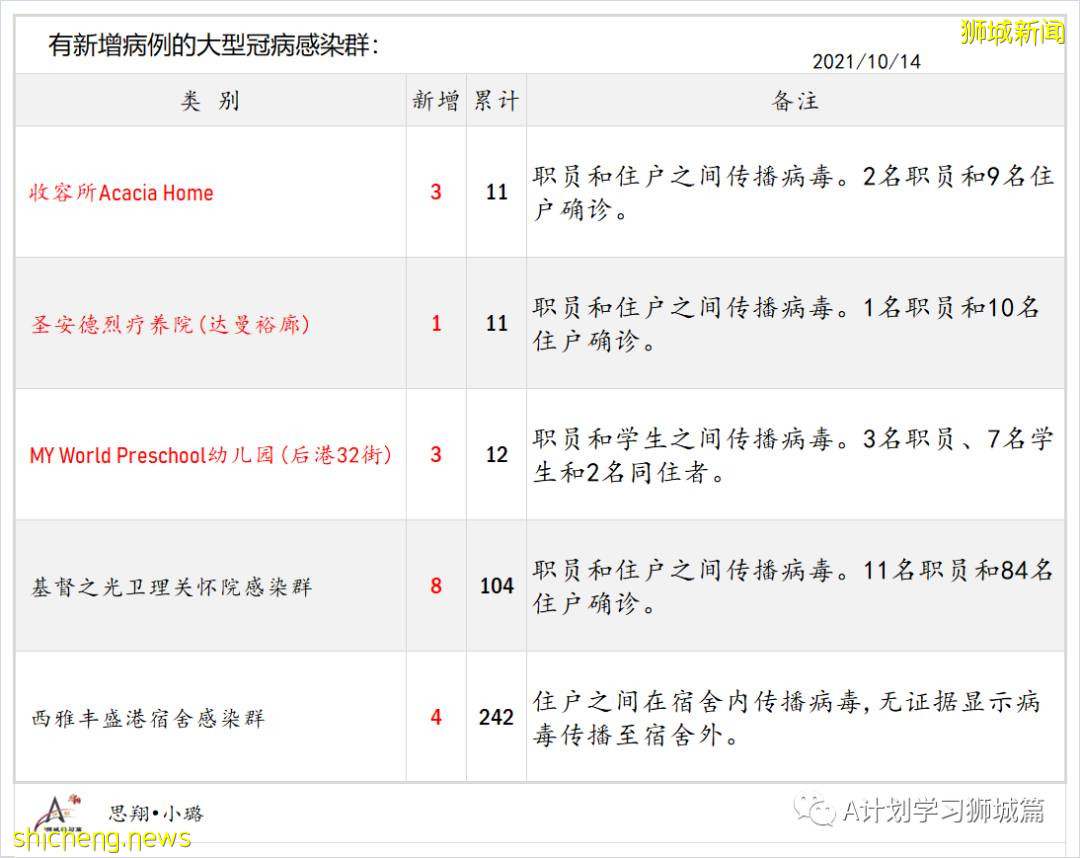Click the cumulative total 242 for the dormitory cluster
The width and height of the screenshot is (1080, 858).
(495, 717)
